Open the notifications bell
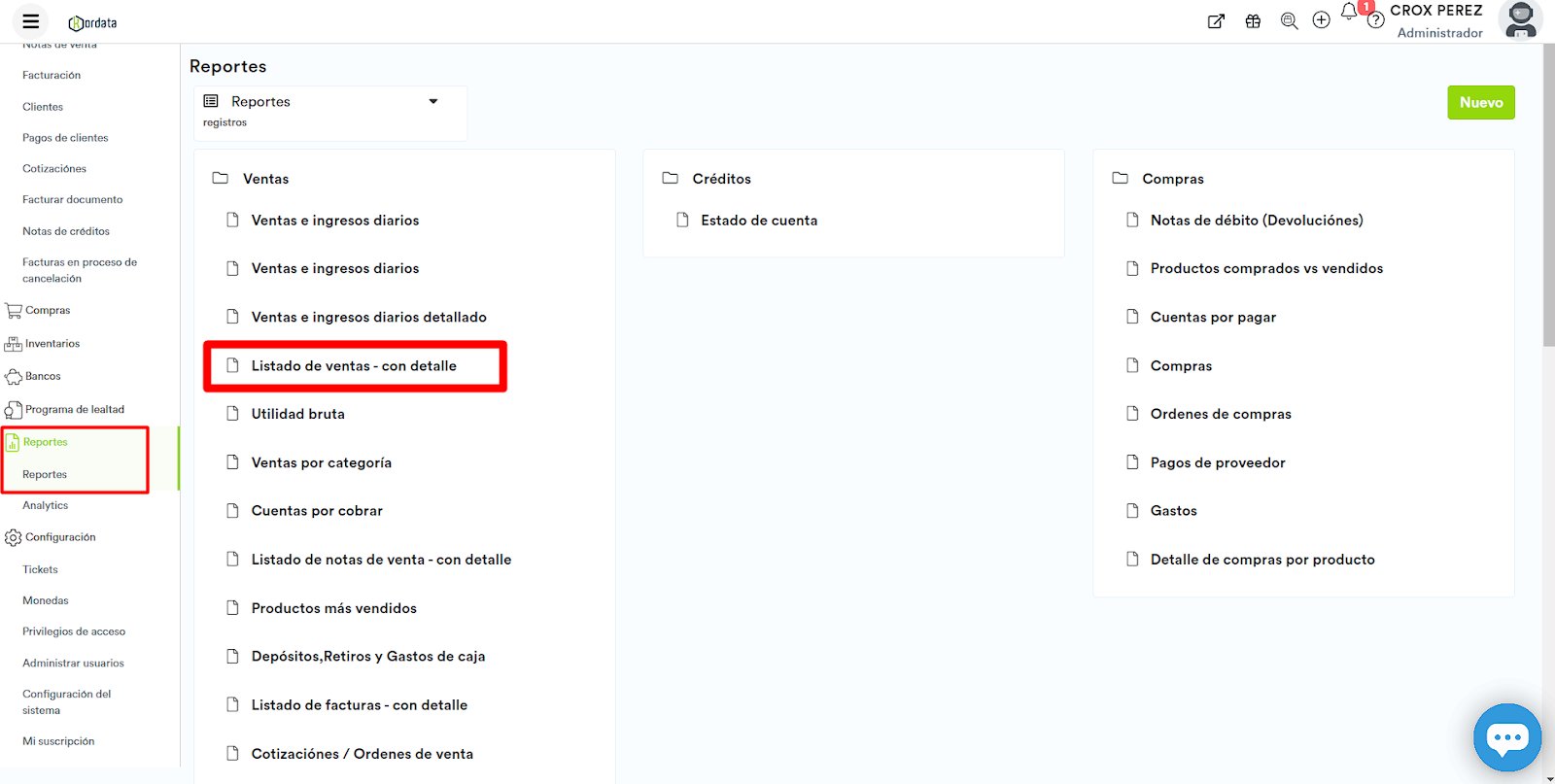The height and width of the screenshot is (784, 1555). [1349, 13]
